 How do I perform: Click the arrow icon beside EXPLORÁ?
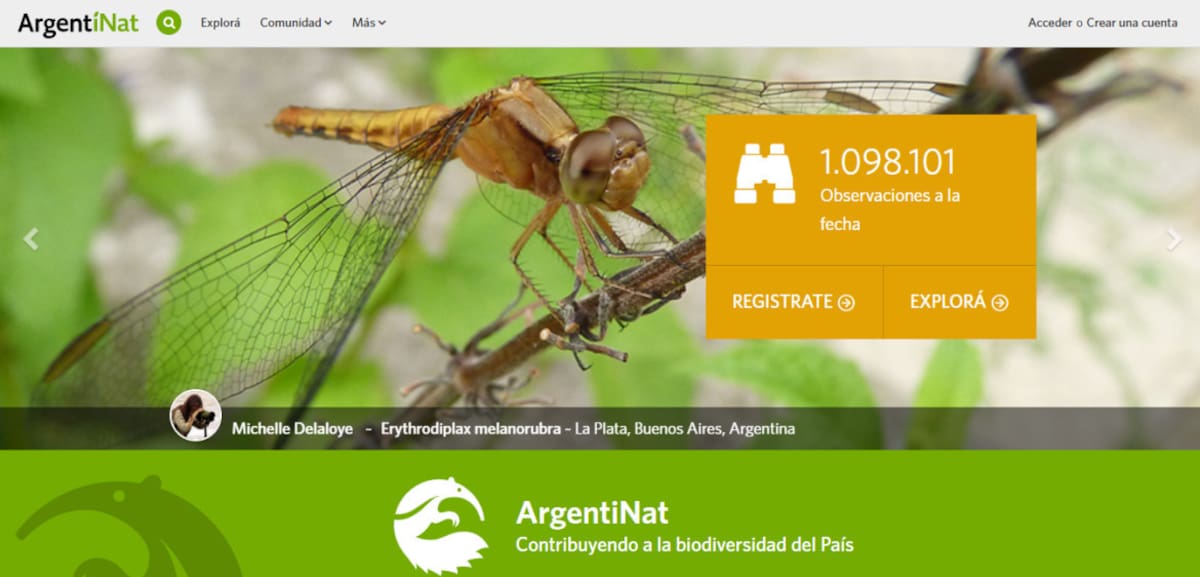pos(998,301)
